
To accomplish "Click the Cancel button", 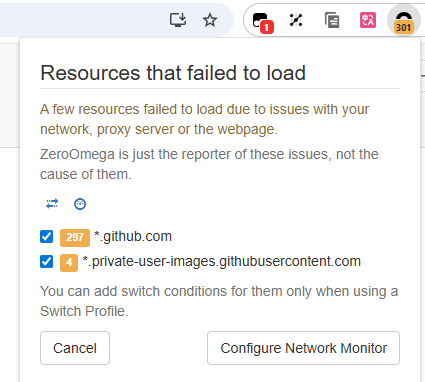I will click(x=75, y=348).
